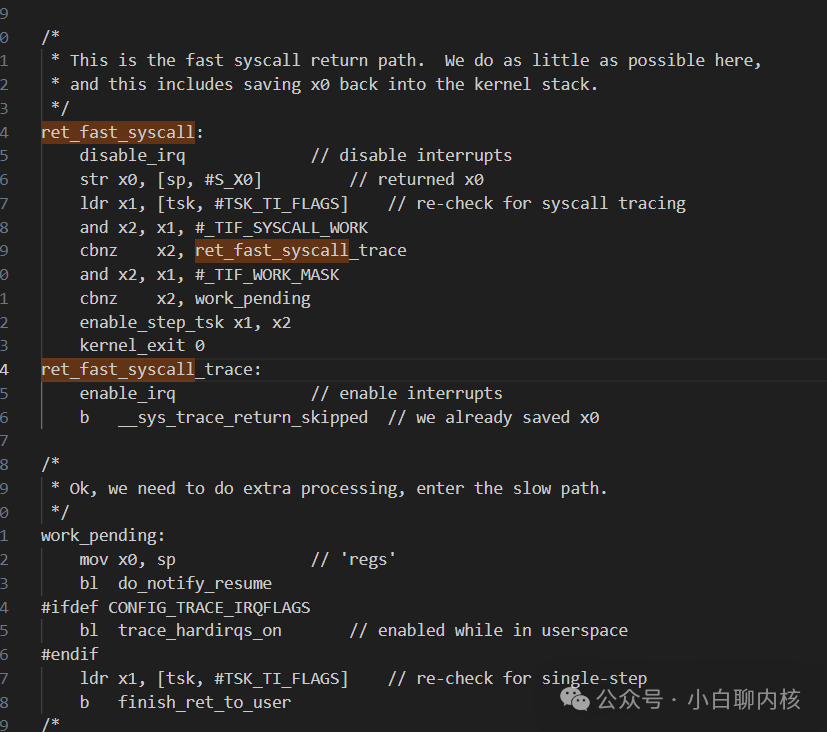This screenshot has width=827, height=732.
Task: Click the ret_fast_syscall_trace label line
Action: pyautogui.click(x=151, y=369)
